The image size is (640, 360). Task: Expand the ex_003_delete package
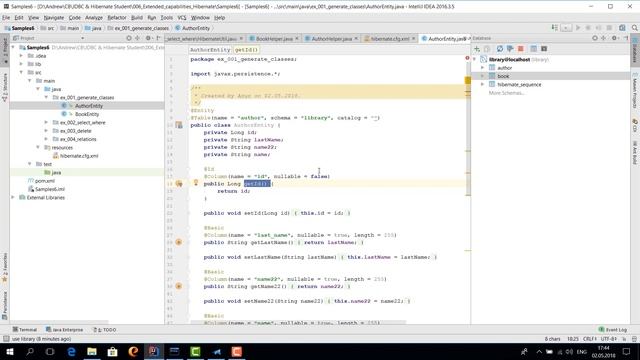[x=46, y=131]
